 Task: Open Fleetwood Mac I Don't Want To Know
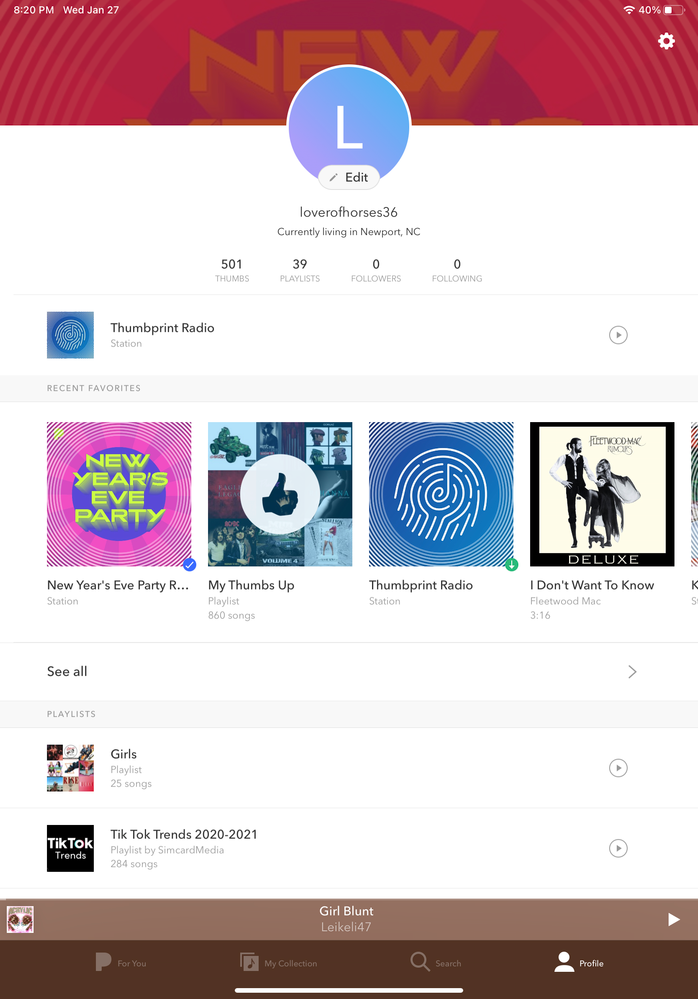pos(602,494)
